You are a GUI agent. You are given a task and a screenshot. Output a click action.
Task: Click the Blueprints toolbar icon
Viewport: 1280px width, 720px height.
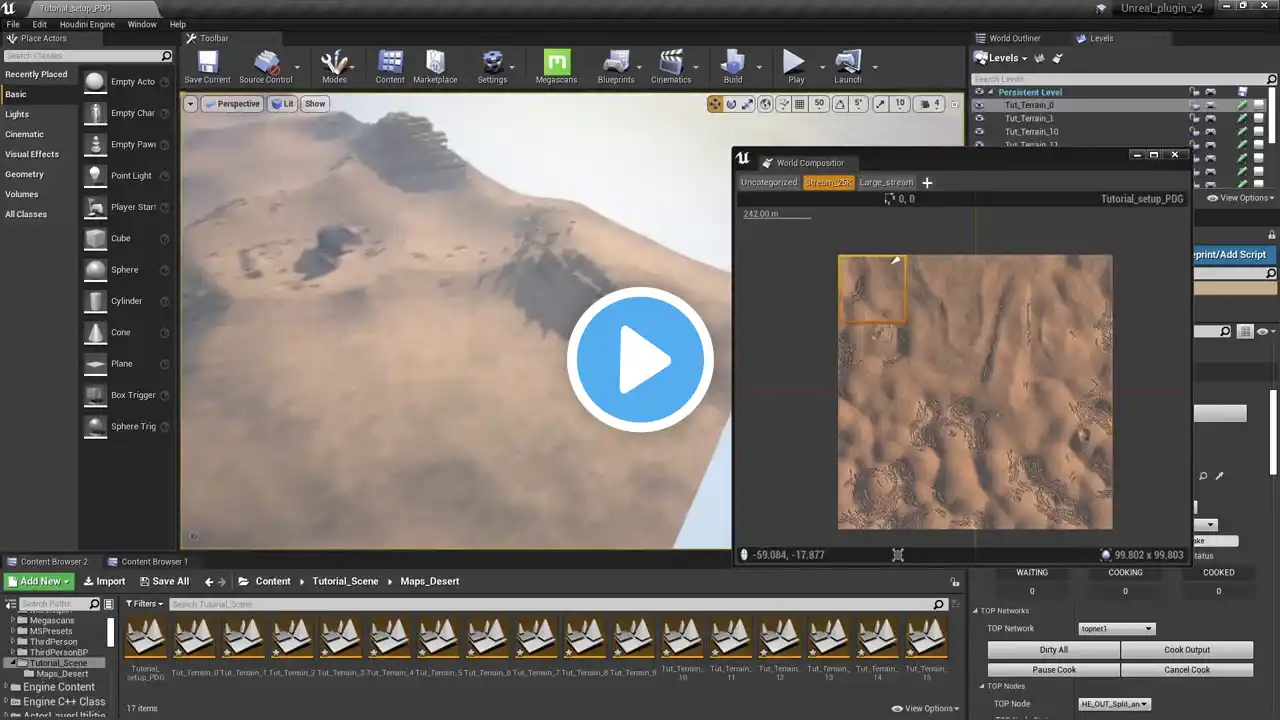[616, 65]
